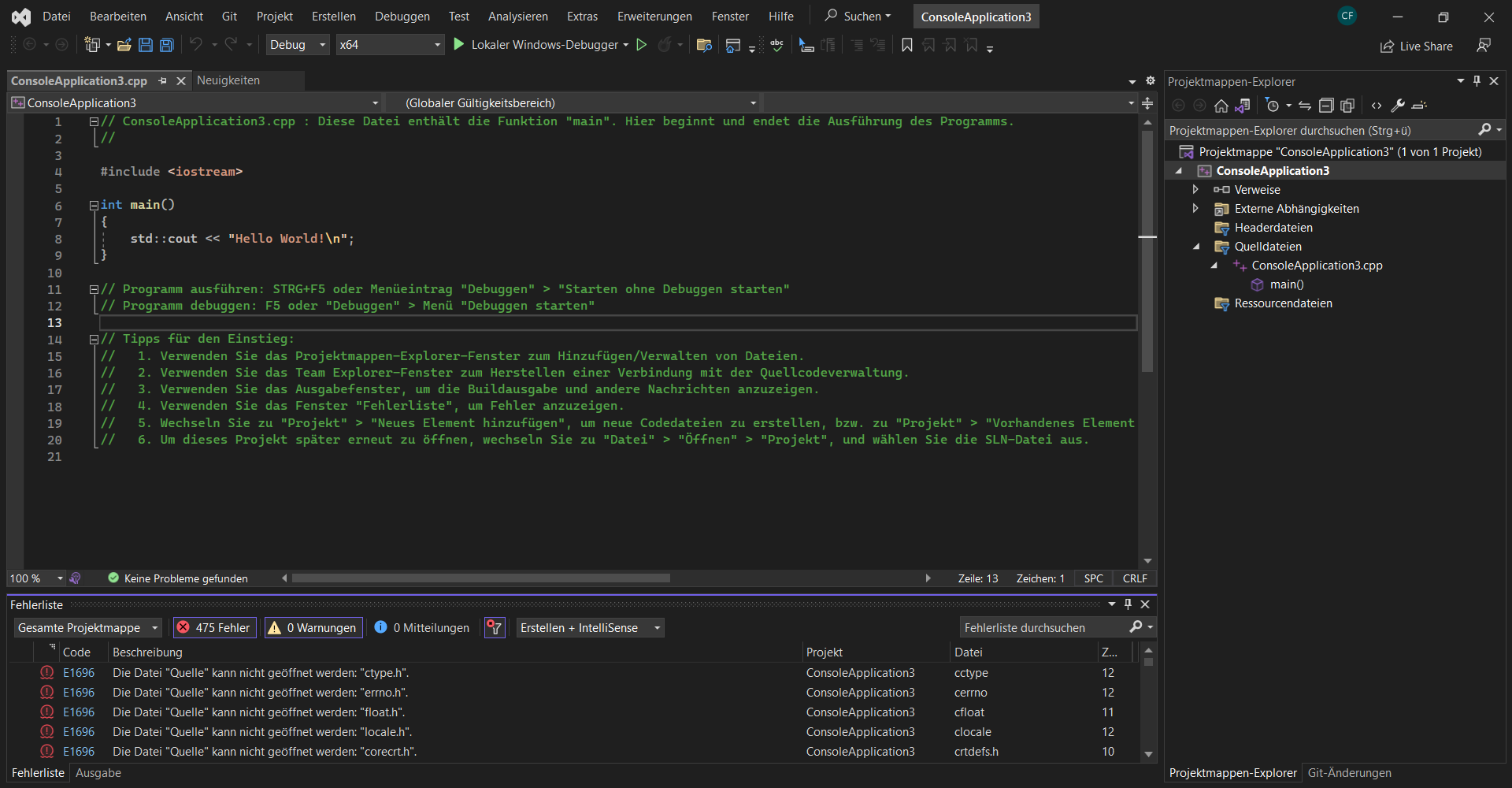This screenshot has height=788, width=1512.
Task: Toggle display of 0 Mitteilungen
Action: coord(421,627)
